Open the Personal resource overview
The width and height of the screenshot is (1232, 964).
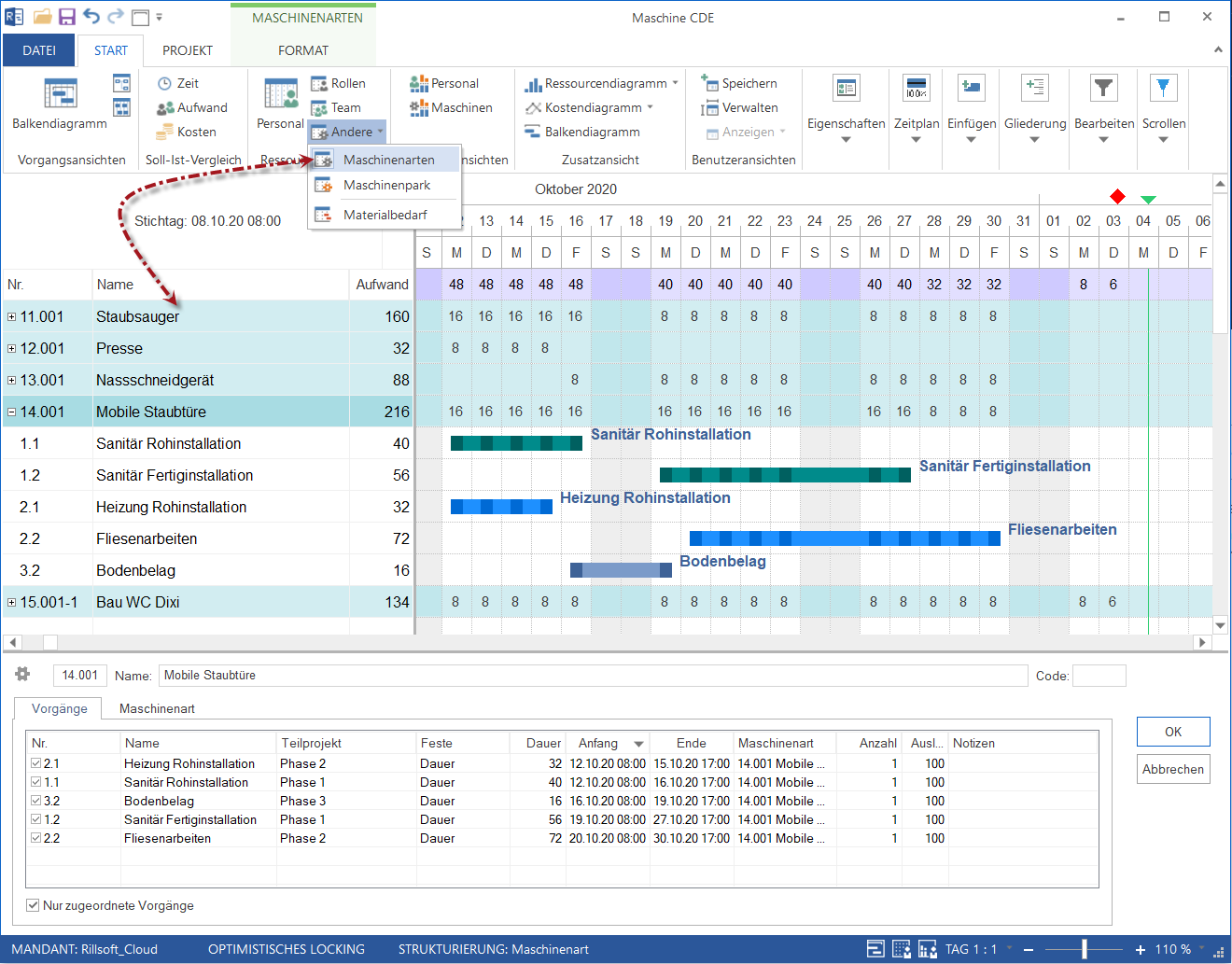(280, 104)
